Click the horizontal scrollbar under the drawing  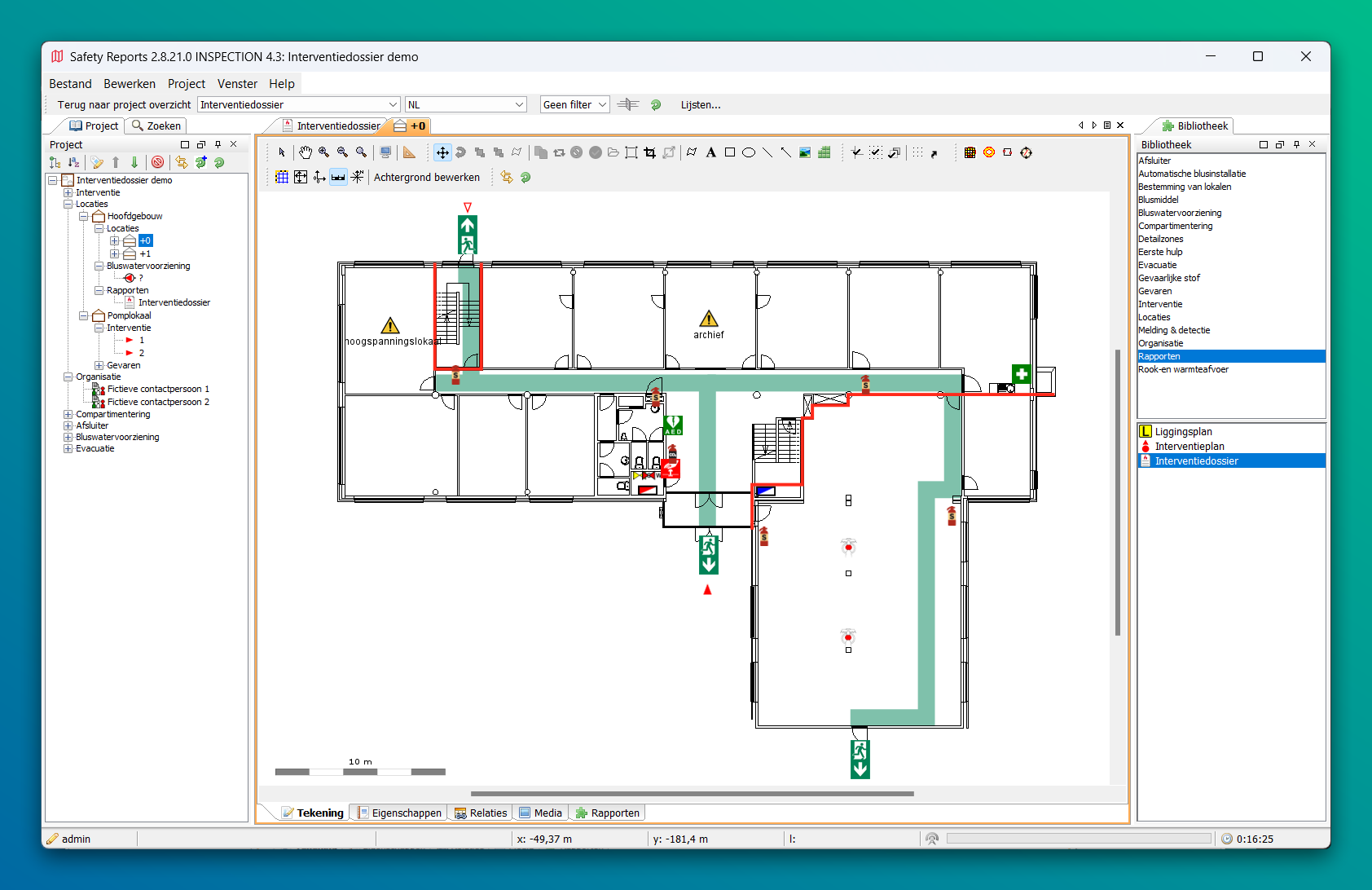pyautogui.click(x=692, y=793)
